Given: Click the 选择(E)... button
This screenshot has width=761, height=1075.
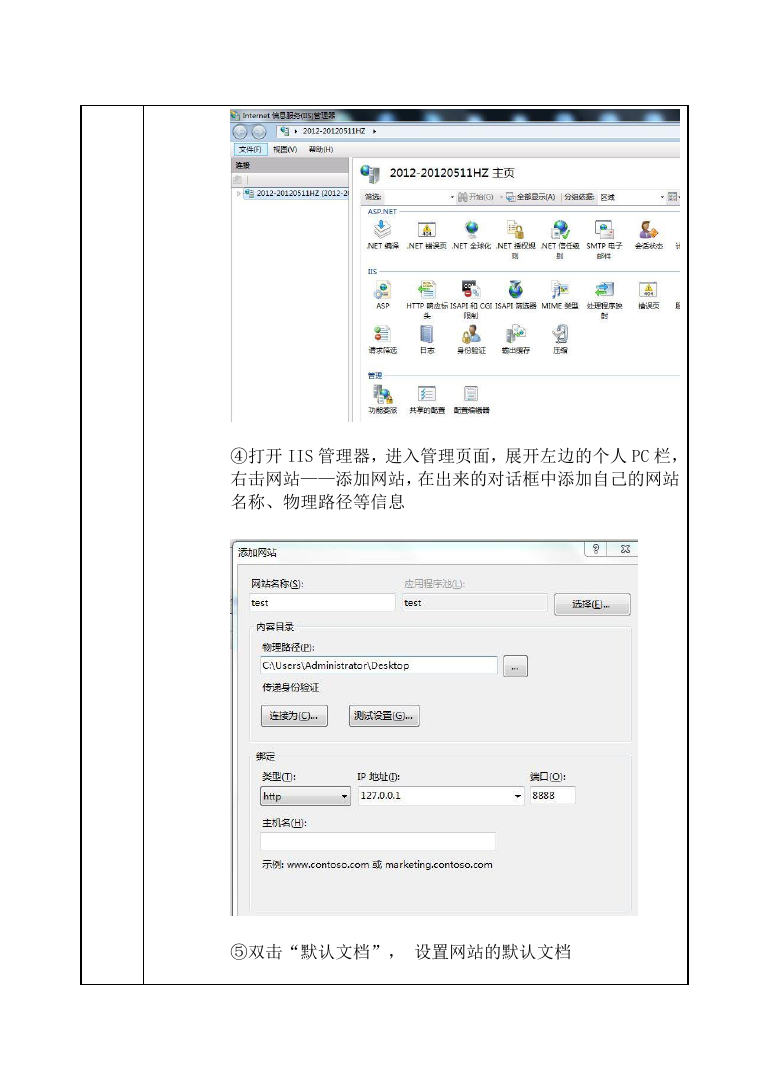Looking at the screenshot, I should point(592,604).
